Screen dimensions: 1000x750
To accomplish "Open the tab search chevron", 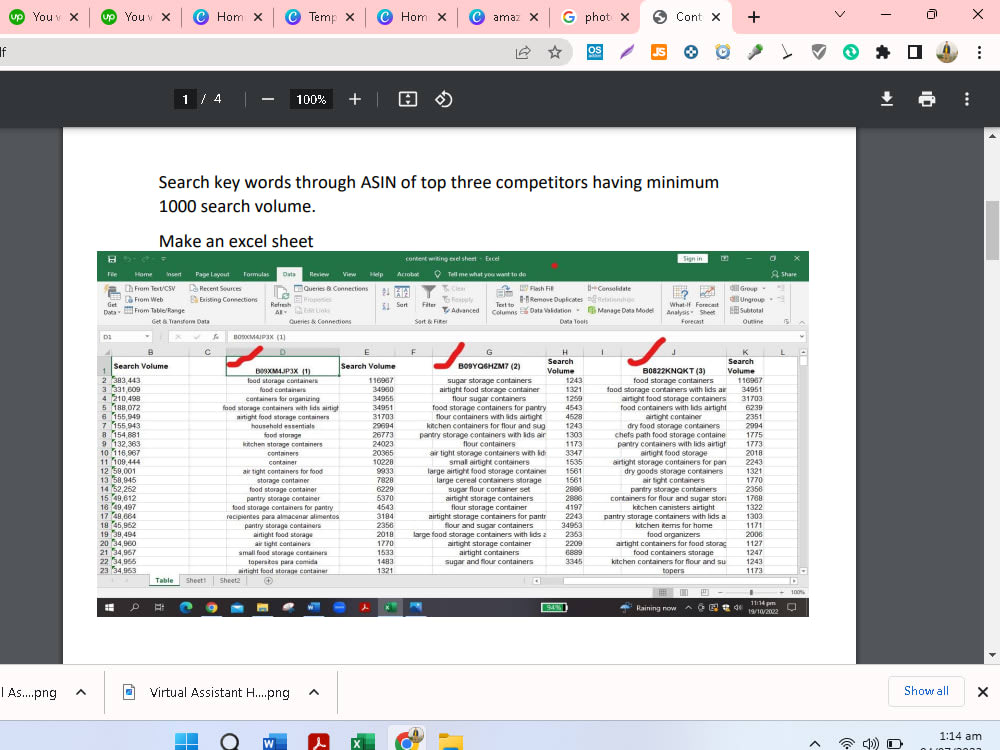I will pos(840,14).
